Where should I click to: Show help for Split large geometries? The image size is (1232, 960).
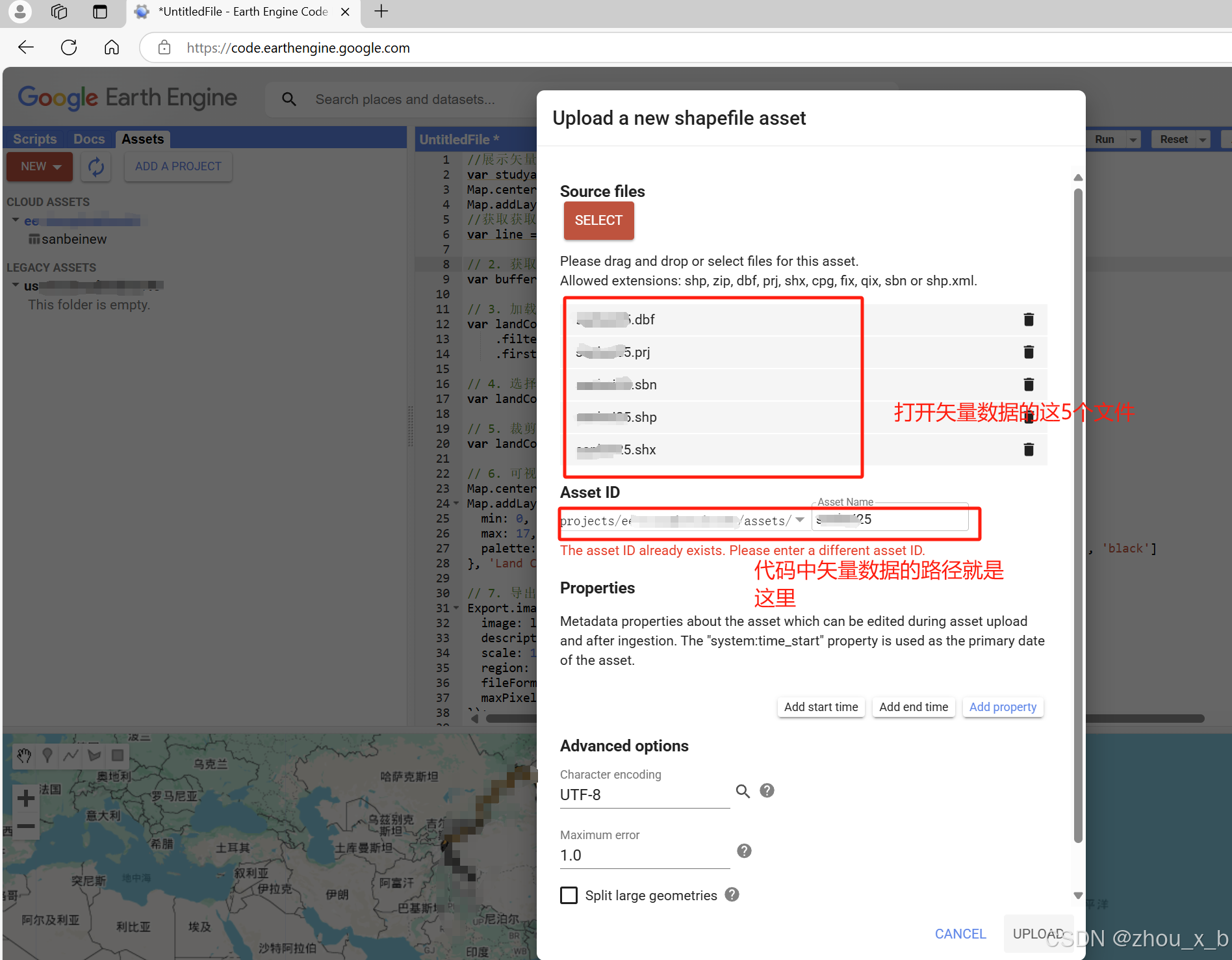(732, 894)
